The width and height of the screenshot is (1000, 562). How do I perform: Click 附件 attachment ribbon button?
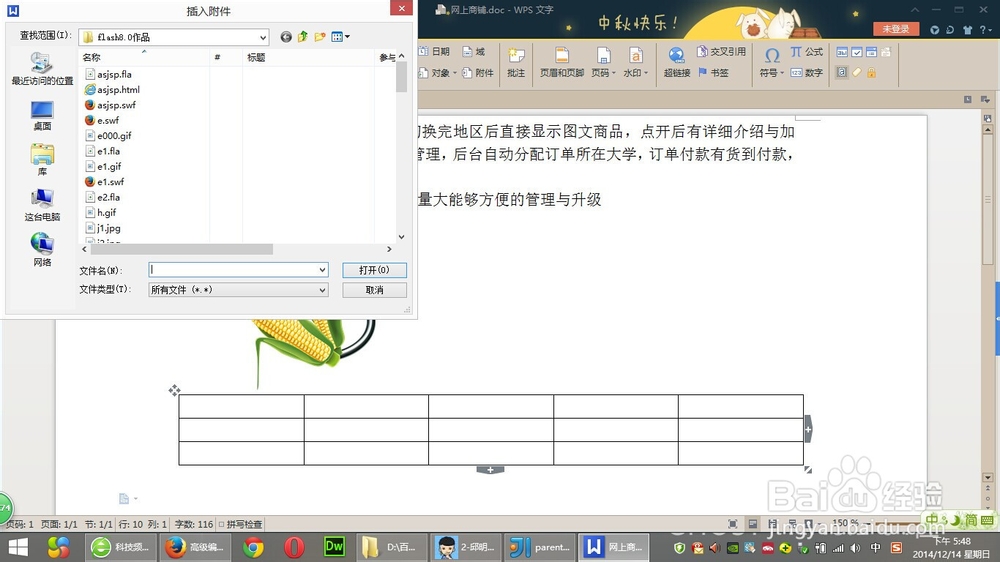pyautogui.click(x=478, y=73)
